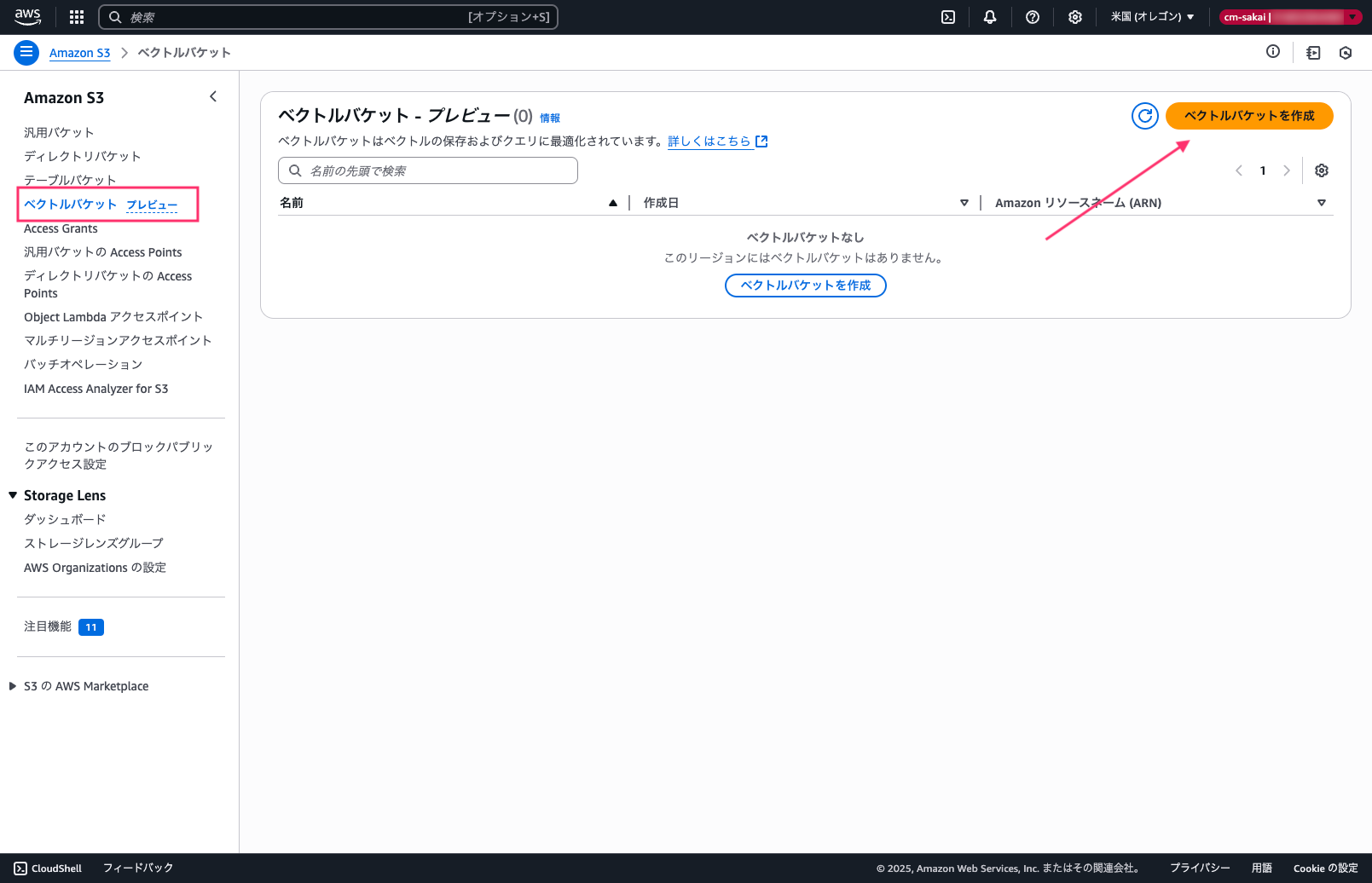This screenshot has height=883, width=1372.
Task: Open ディレクトリバケット in sidebar
Action: [x=83, y=156]
